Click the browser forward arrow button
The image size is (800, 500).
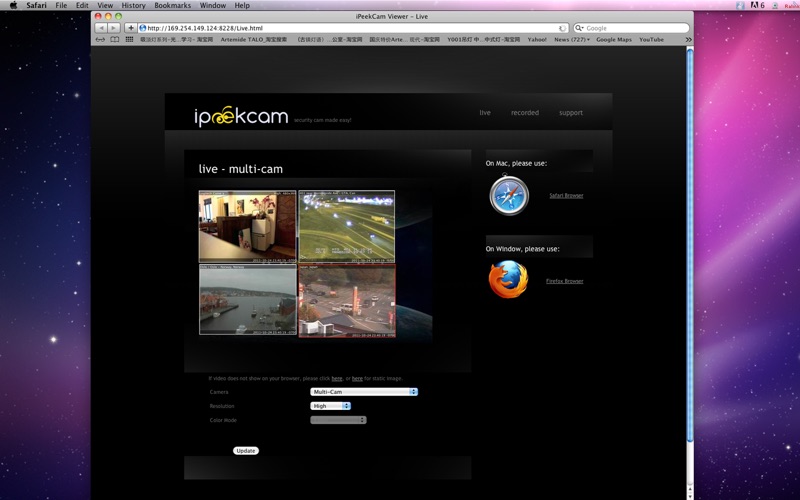113,28
